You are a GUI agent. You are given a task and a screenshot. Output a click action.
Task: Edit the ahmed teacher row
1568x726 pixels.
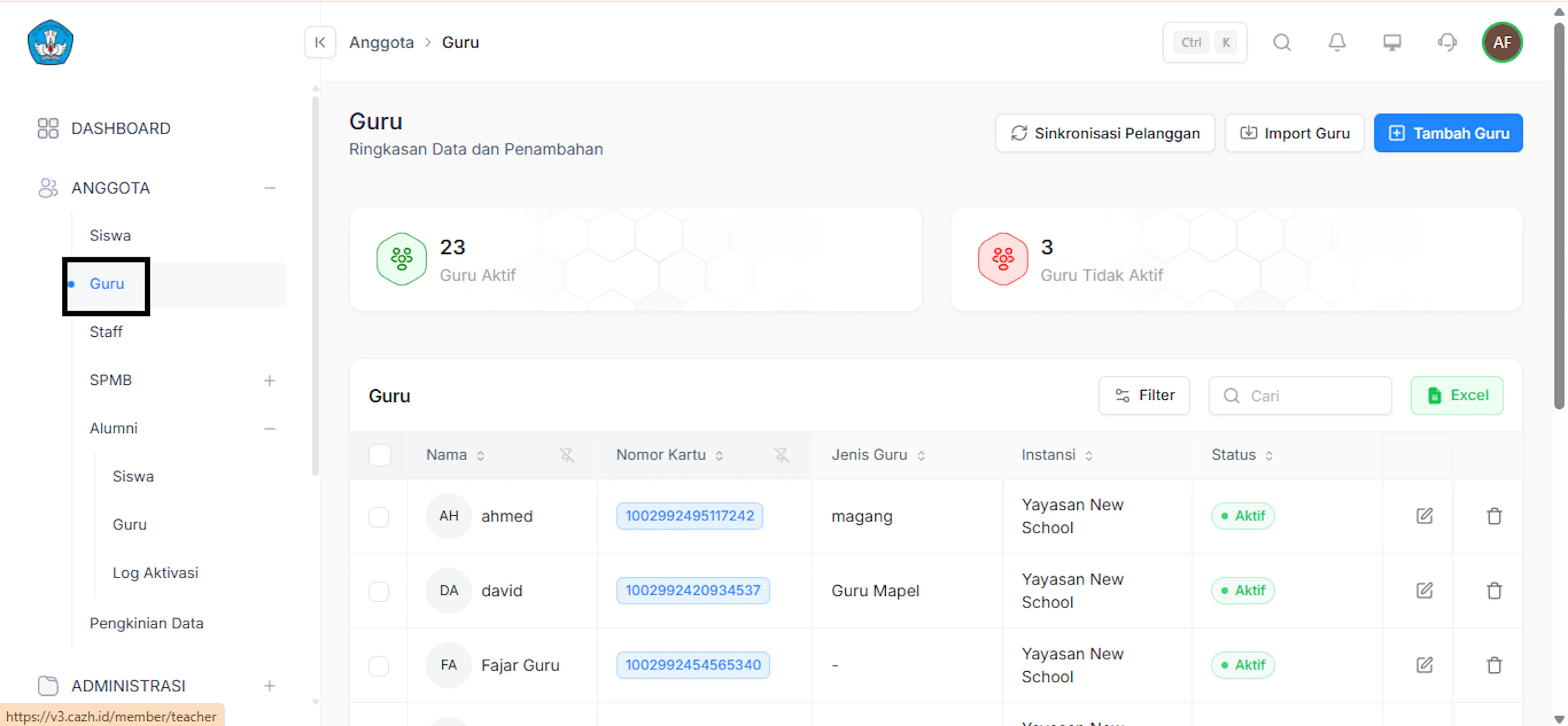(1424, 516)
